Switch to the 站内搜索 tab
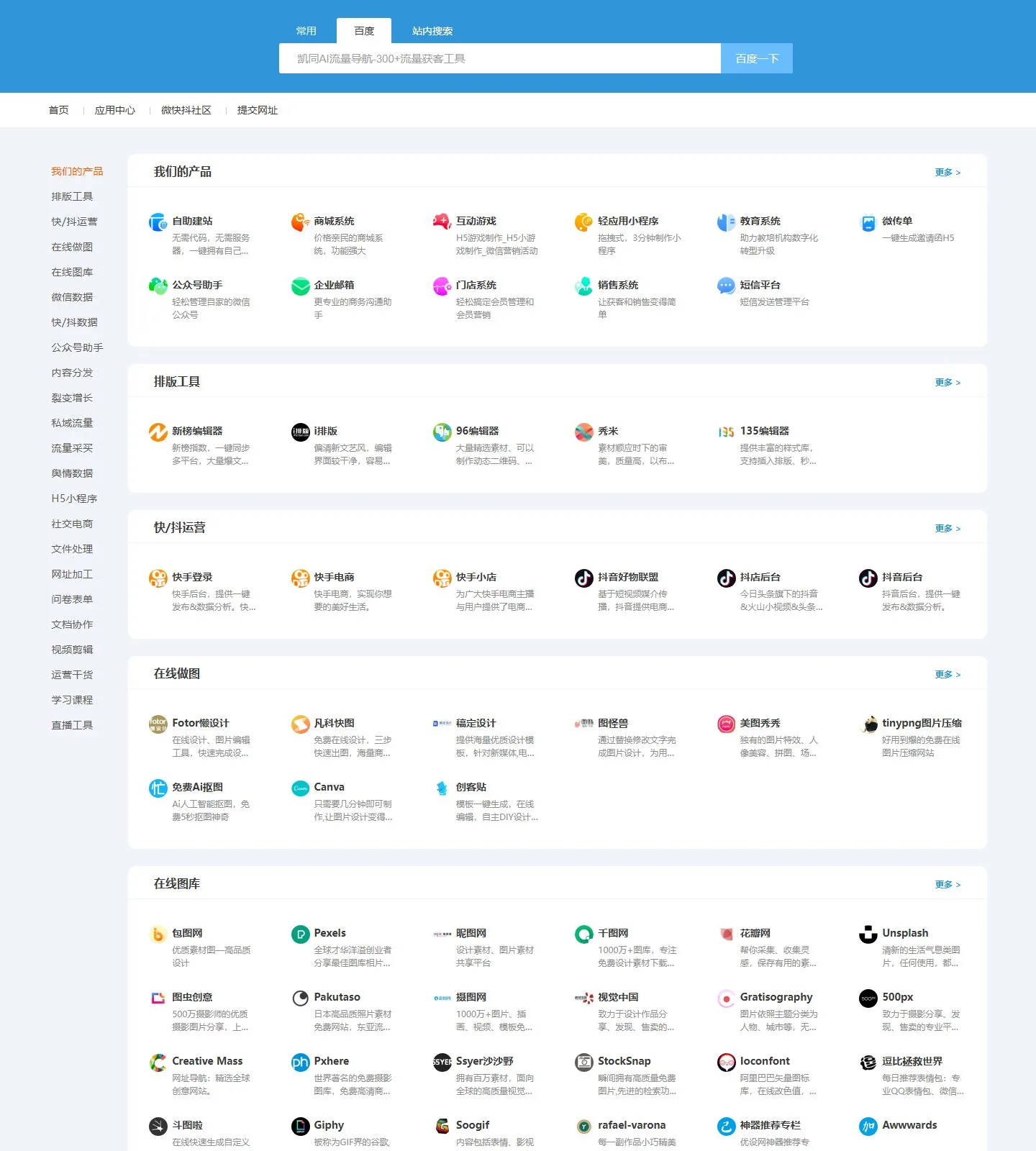 coord(432,31)
